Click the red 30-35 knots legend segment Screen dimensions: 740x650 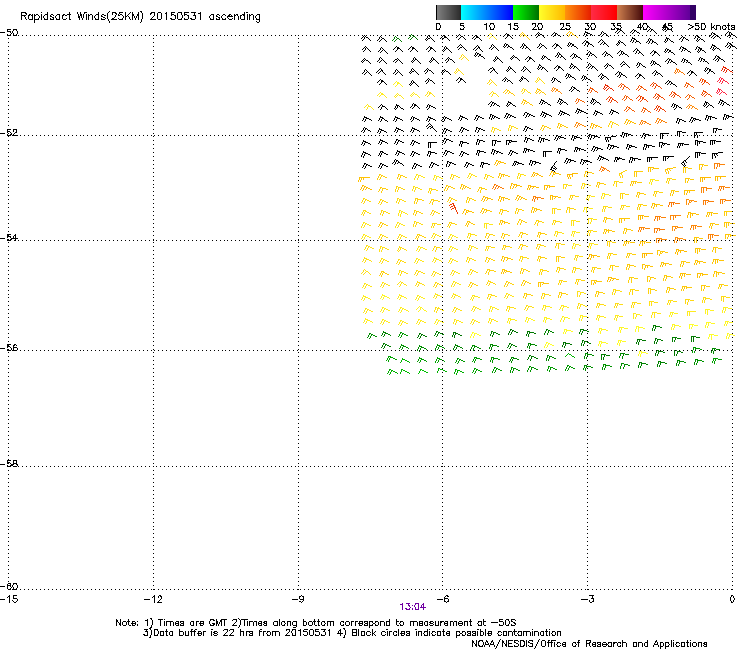point(604,12)
